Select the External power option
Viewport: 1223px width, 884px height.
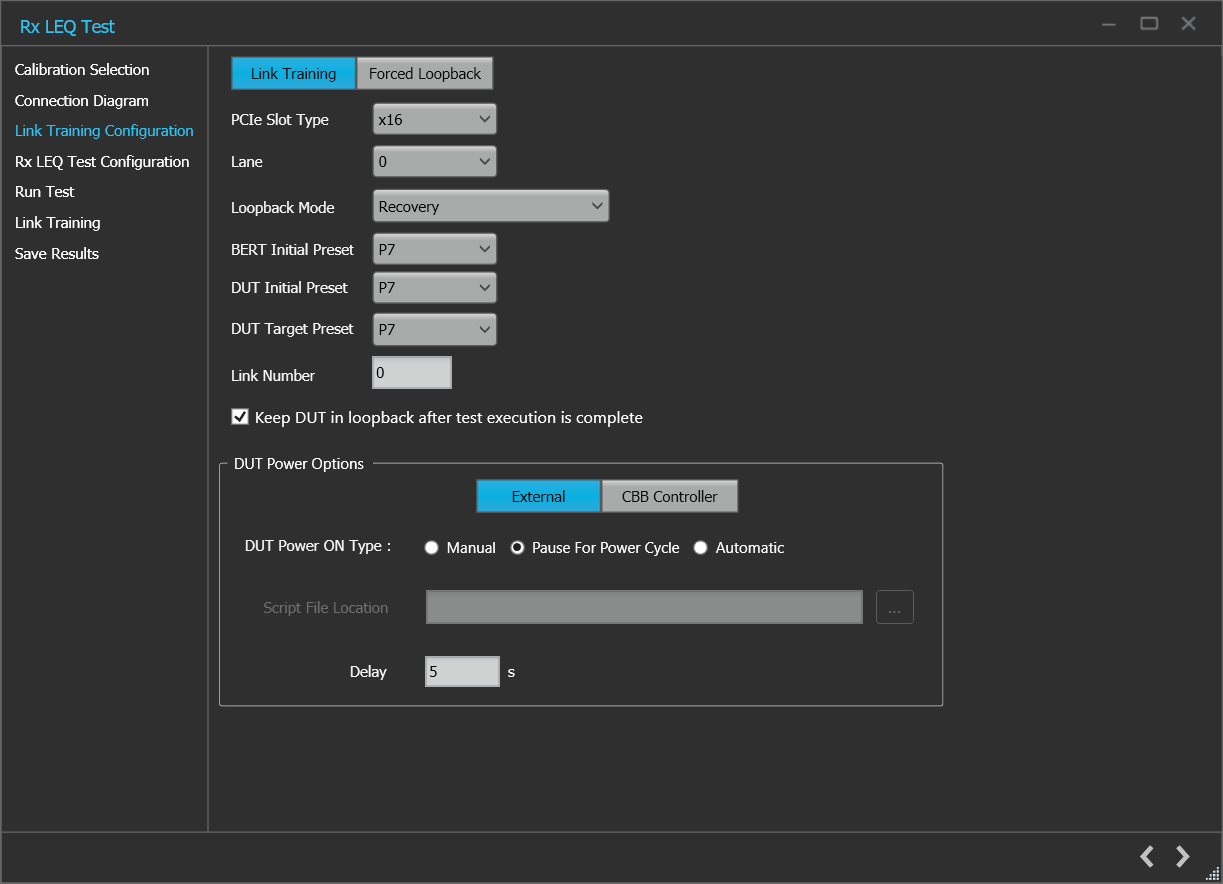538,495
